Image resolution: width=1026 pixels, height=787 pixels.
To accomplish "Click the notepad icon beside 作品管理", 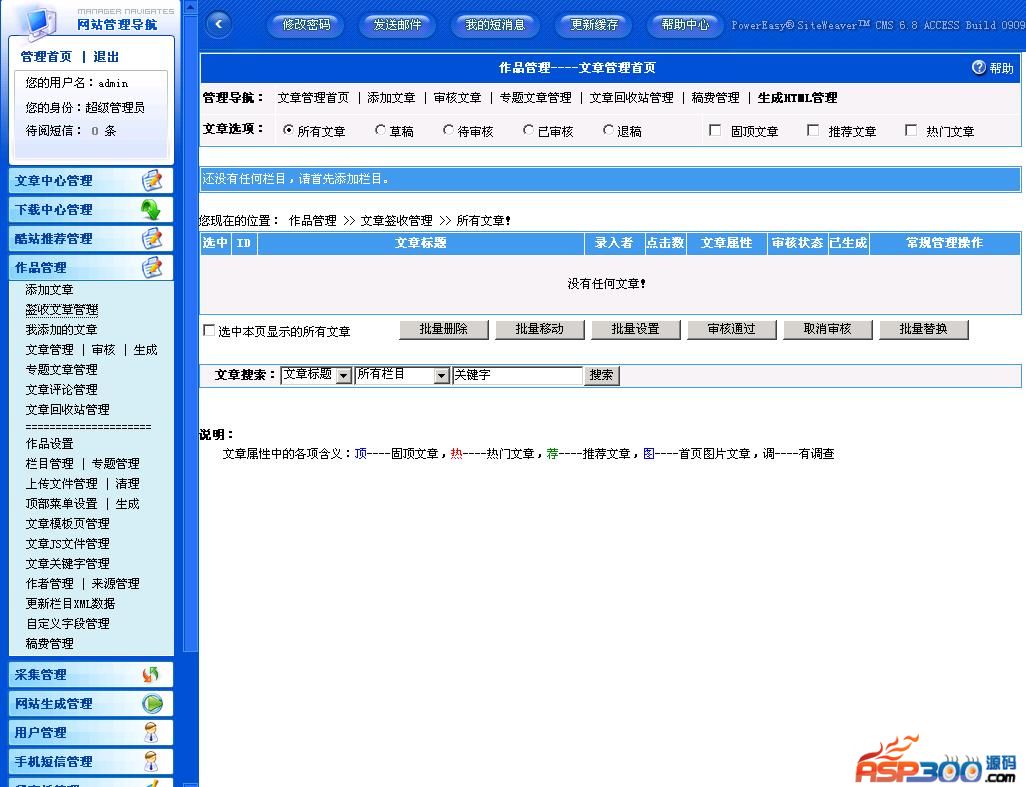I will click(152, 267).
